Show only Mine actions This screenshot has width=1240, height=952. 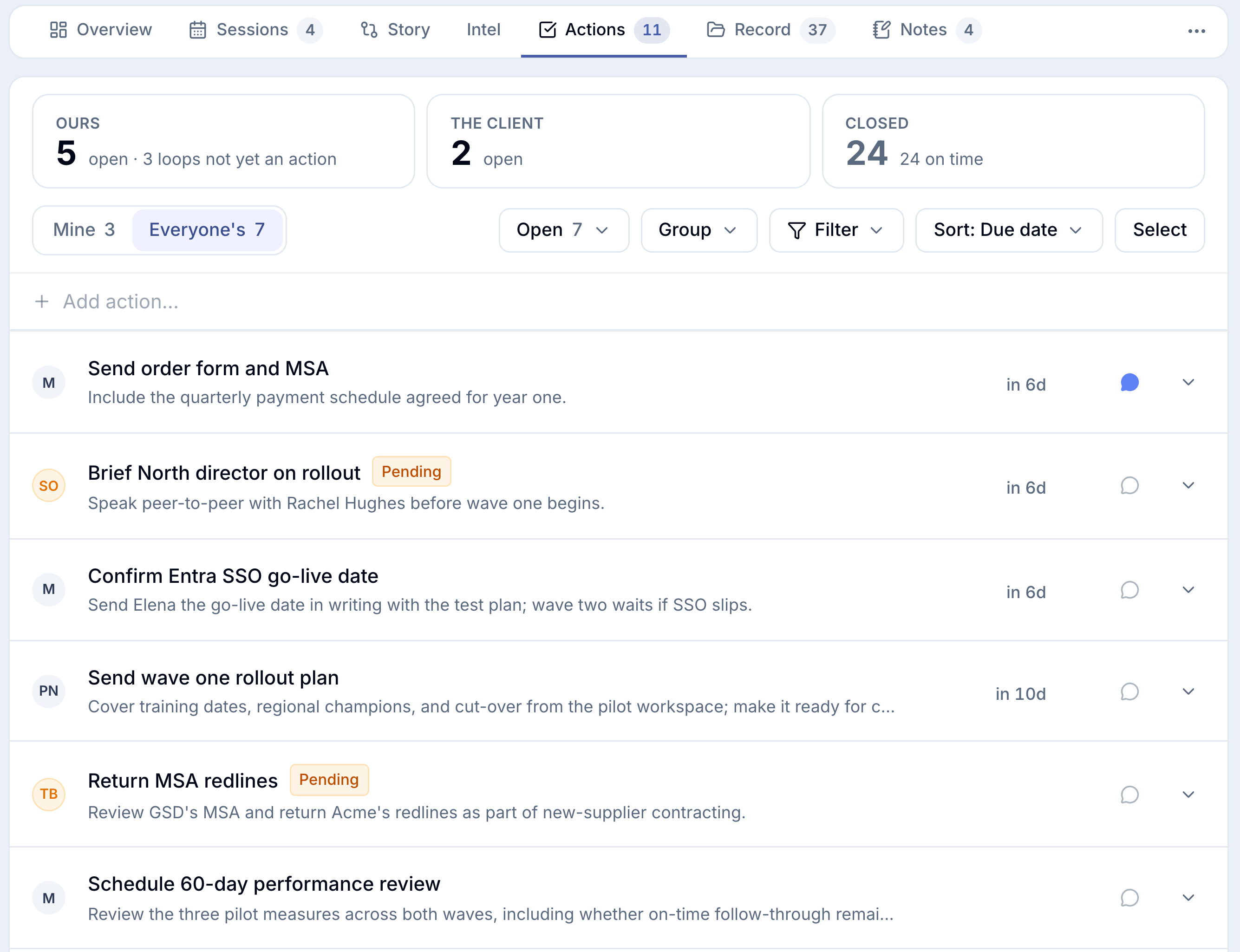[x=84, y=229]
